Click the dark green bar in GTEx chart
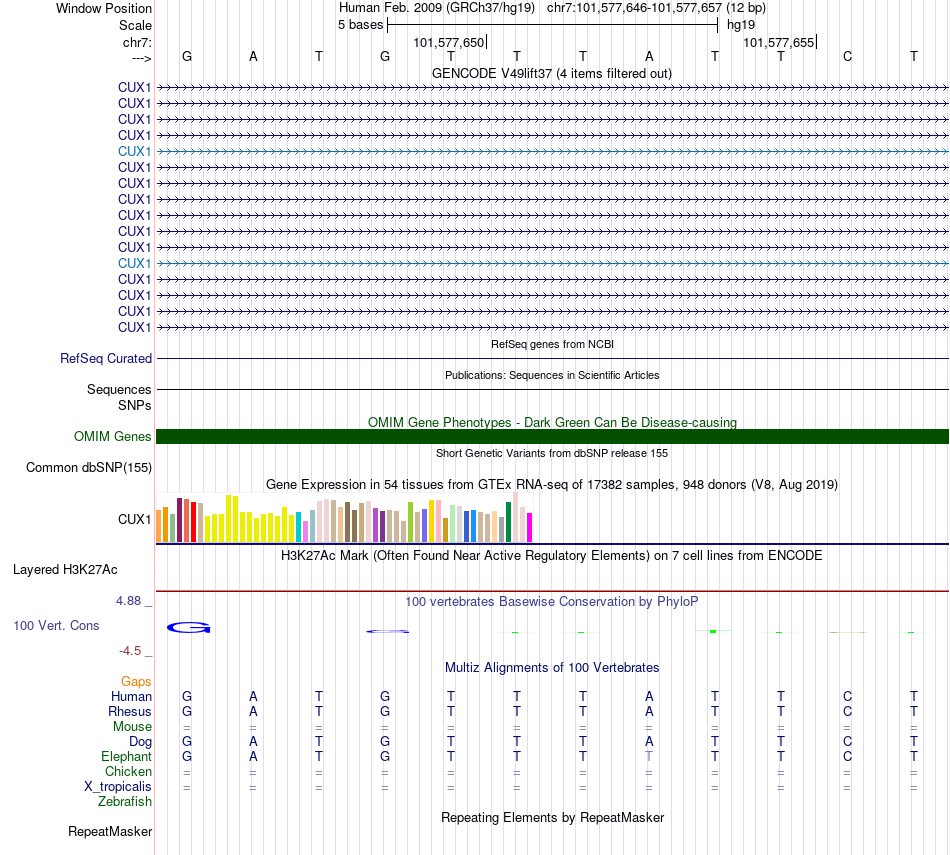 pyautogui.click(x=508, y=522)
